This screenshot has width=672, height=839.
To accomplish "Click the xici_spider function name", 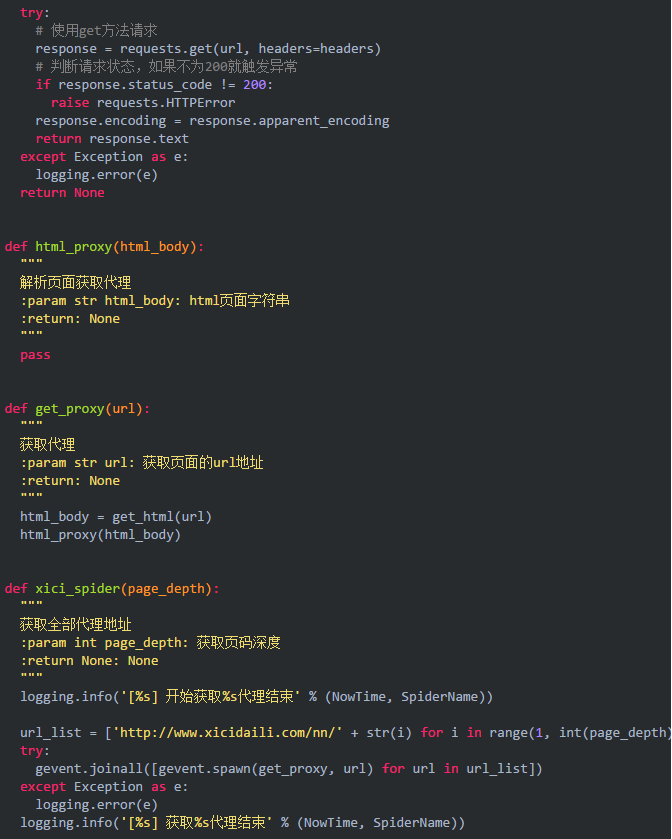I will pyautogui.click(x=78, y=589).
